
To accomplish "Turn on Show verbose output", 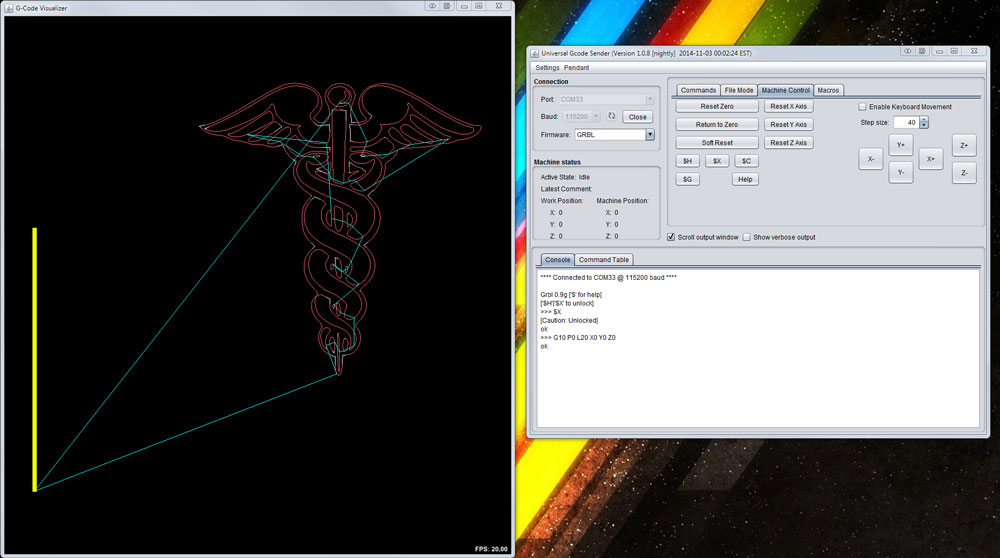I will tap(747, 237).
